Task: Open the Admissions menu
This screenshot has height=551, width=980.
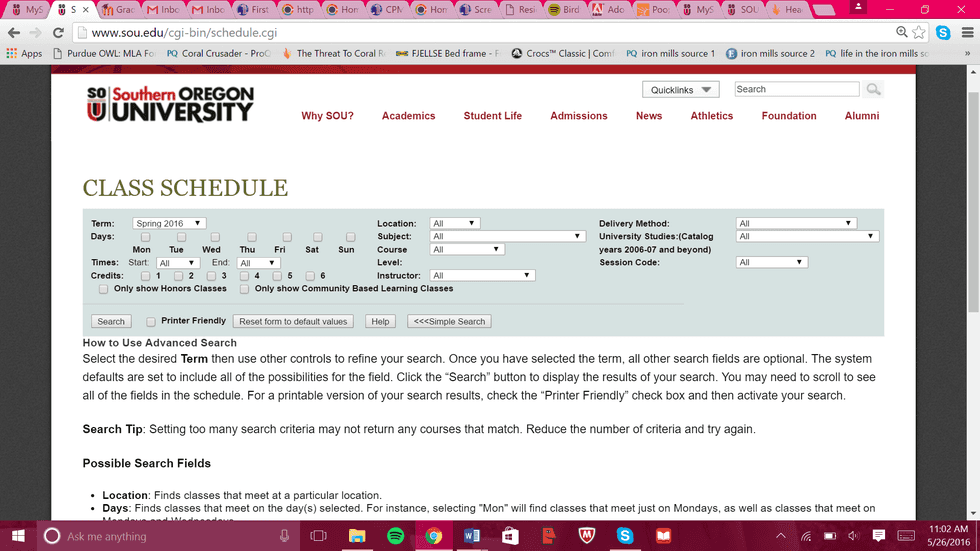Action: tap(579, 116)
